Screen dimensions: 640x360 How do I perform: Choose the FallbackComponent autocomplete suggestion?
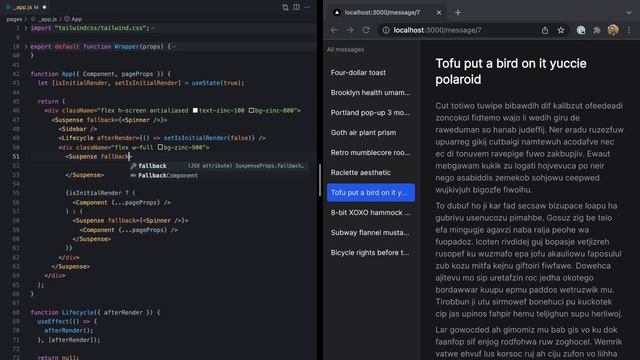(x=218, y=176)
